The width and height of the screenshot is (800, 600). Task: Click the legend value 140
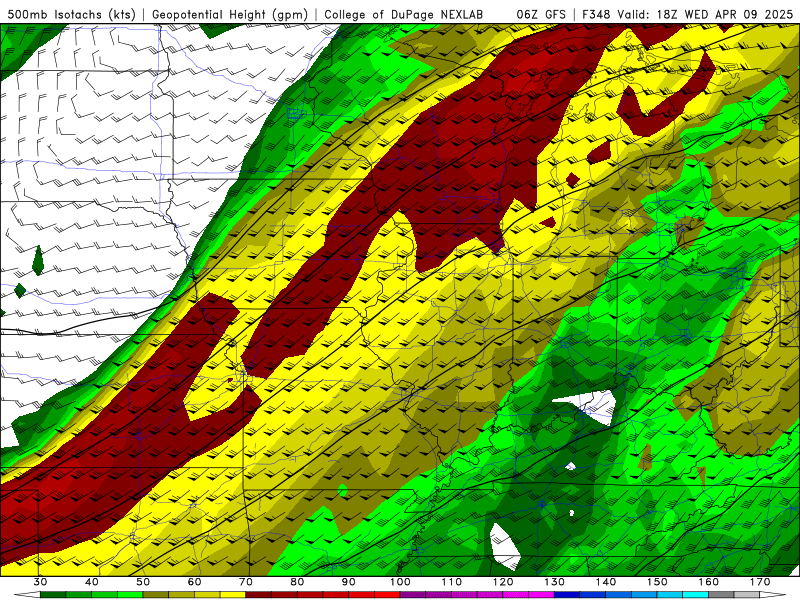click(606, 582)
